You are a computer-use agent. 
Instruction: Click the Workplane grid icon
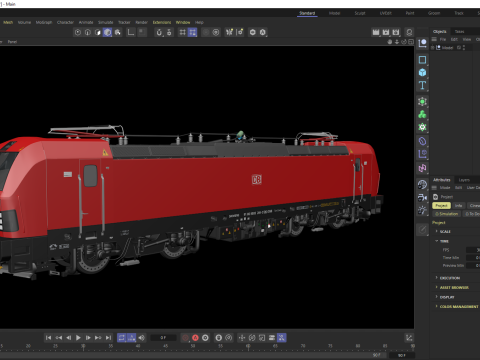pos(182,32)
